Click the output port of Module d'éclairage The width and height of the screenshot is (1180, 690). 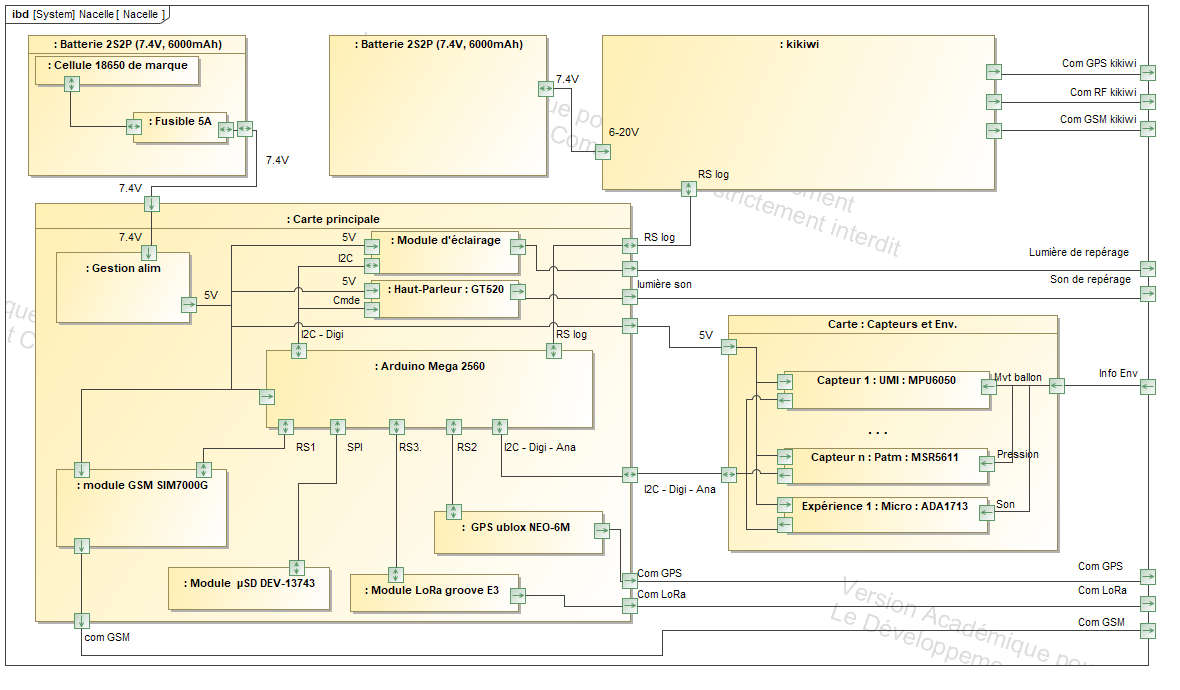pyautogui.click(x=518, y=246)
